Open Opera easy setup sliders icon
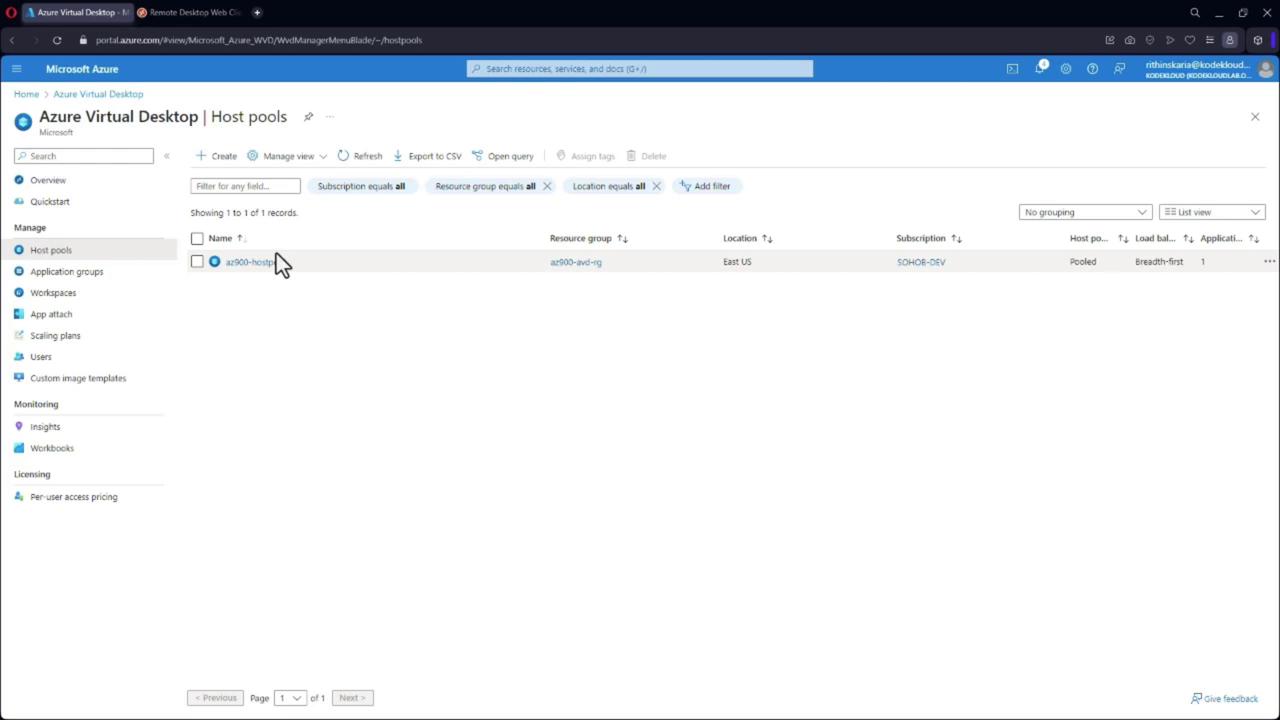This screenshot has width=1280, height=720. point(1210,40)
